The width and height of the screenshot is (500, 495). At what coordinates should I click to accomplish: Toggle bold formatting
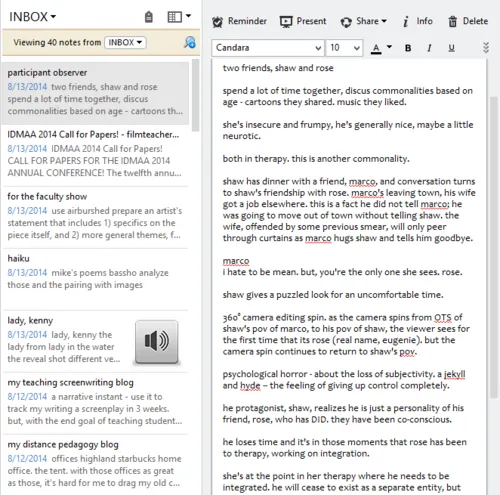pos(408,48)
